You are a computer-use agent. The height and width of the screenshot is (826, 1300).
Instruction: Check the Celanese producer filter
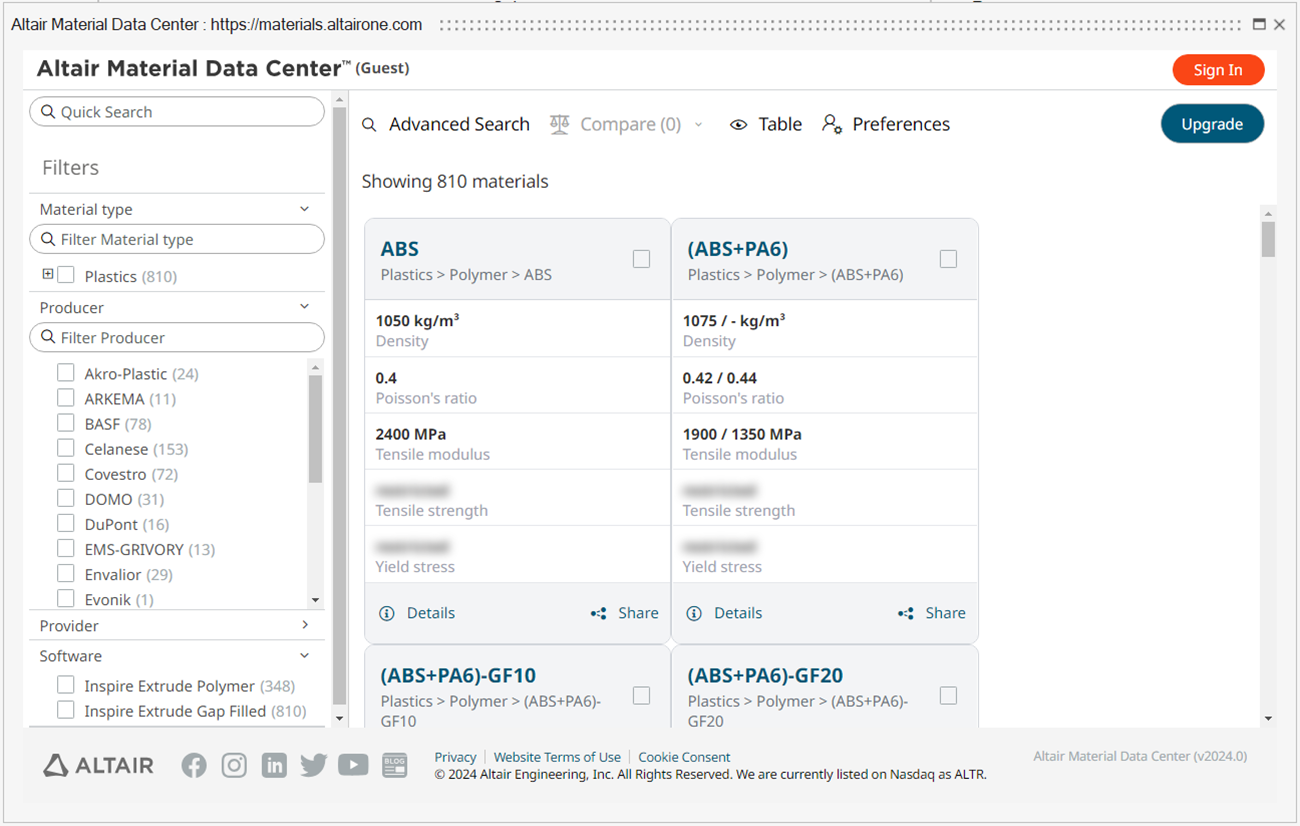66,448
